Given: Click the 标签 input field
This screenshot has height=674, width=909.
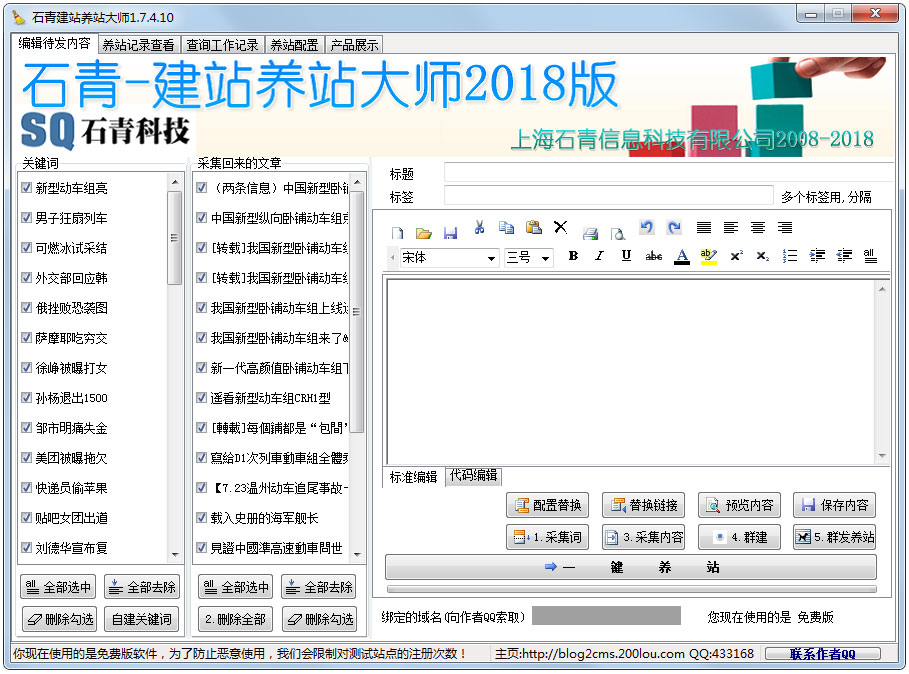Looking at the screenshot, I should click(609, 195).
